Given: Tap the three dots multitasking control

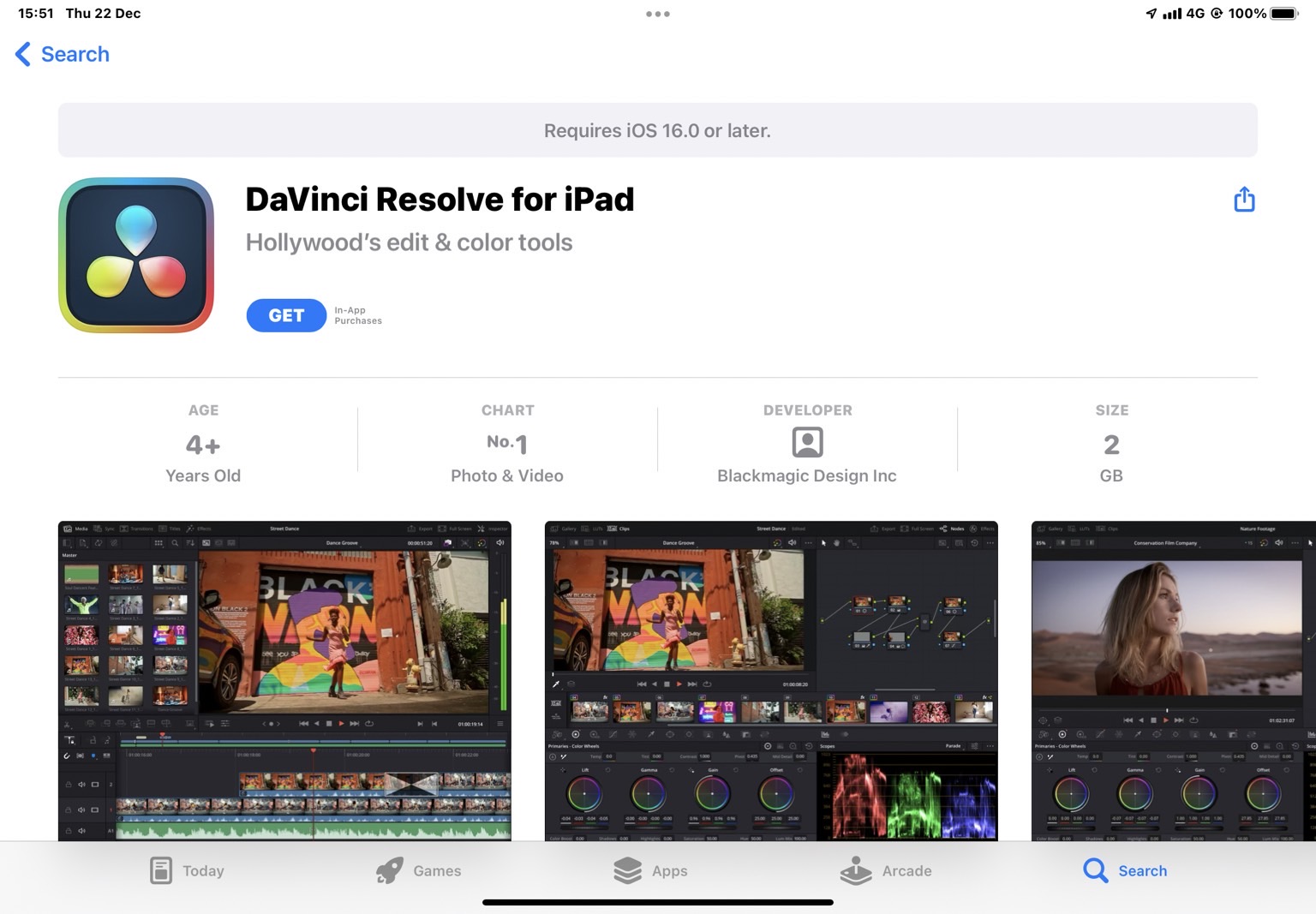Looking at the screenshot, I should (658, 14).
